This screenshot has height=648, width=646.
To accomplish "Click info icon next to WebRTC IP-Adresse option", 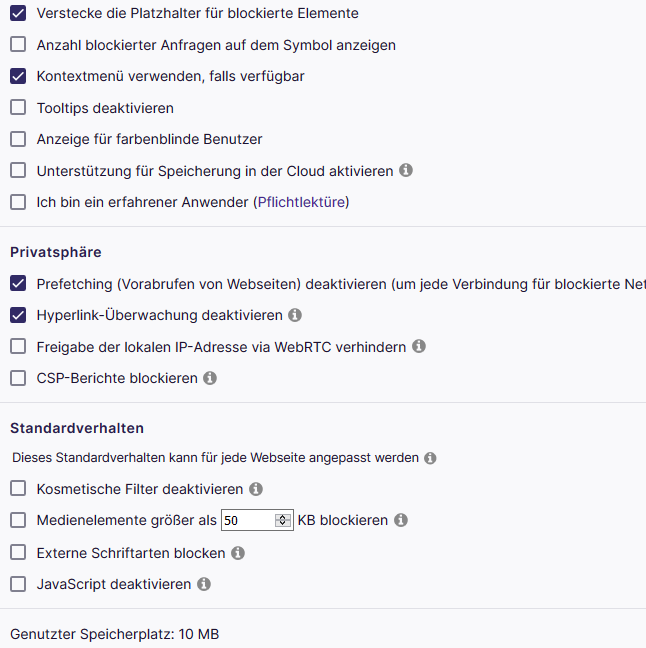I will pos(419,347).
